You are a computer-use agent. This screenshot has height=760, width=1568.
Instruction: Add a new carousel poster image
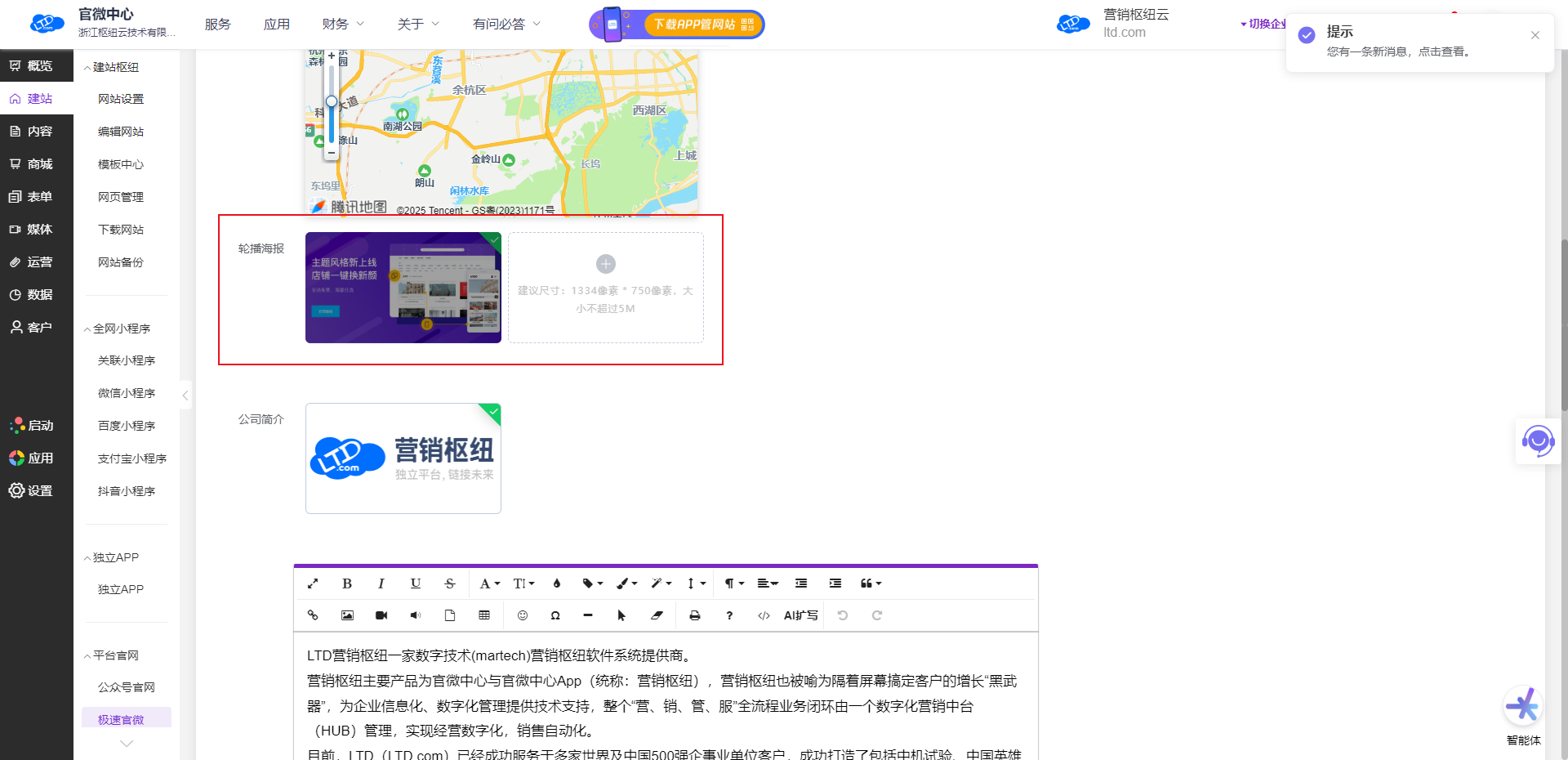pos(606,288)
